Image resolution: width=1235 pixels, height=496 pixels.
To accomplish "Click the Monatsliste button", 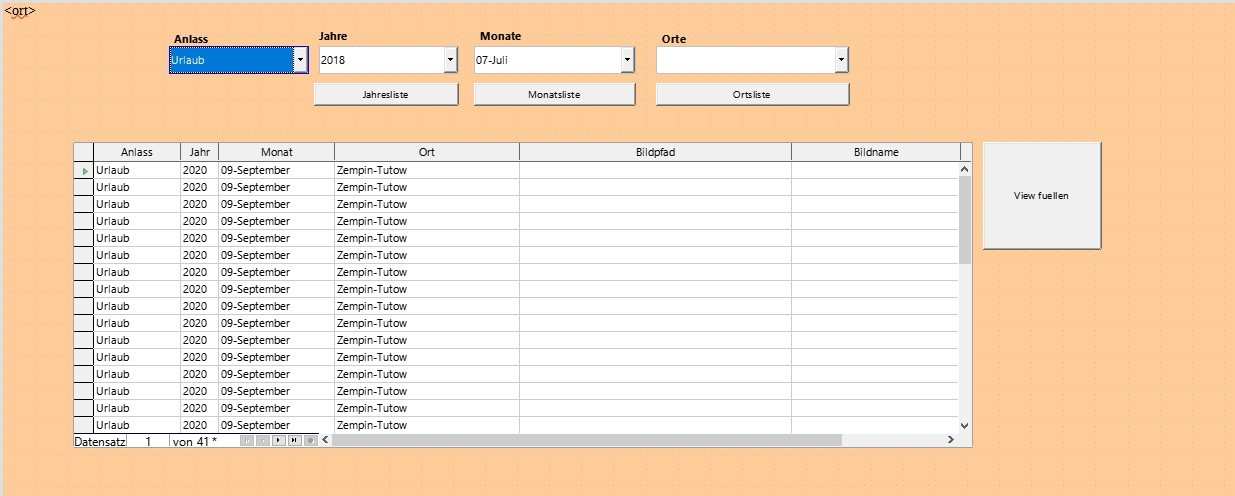I will pos(554,94).
